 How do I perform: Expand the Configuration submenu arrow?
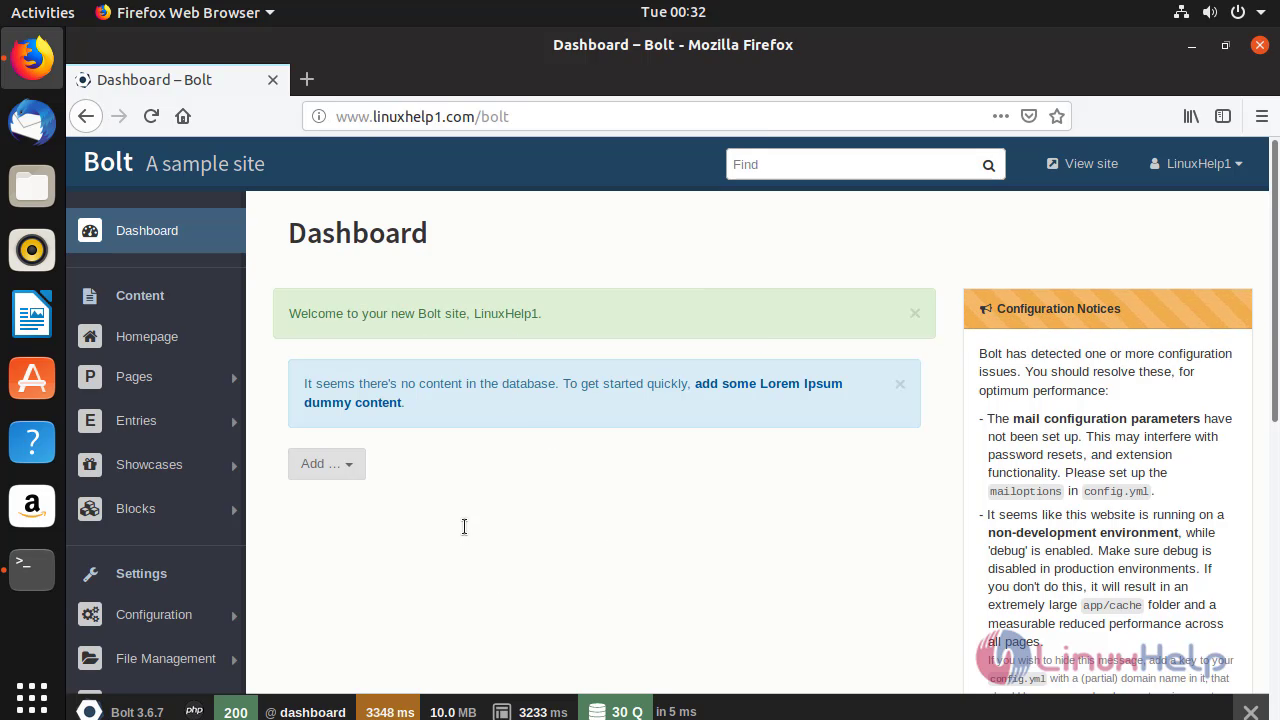234,616
